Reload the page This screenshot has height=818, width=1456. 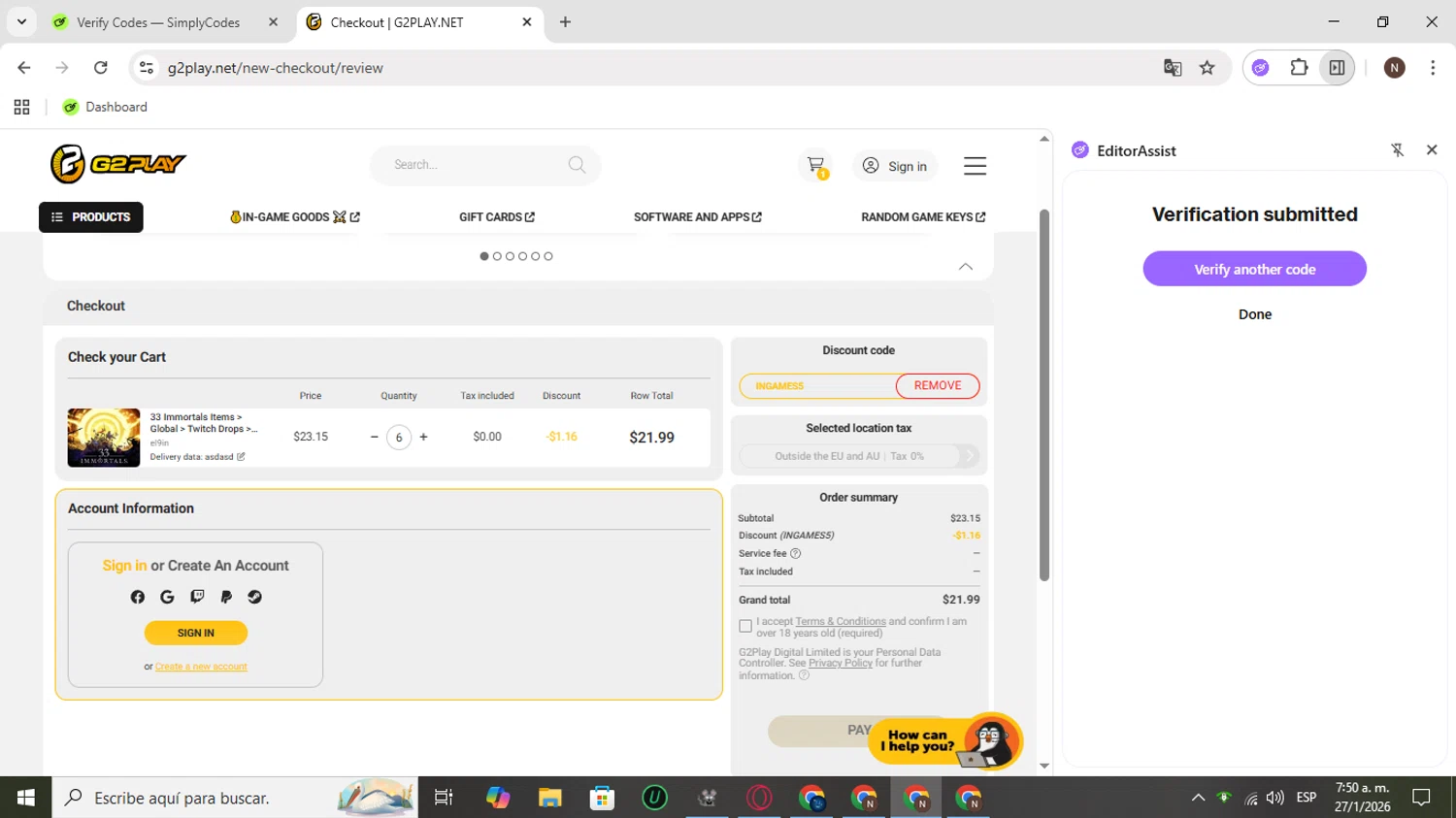(x=100, y=68)
